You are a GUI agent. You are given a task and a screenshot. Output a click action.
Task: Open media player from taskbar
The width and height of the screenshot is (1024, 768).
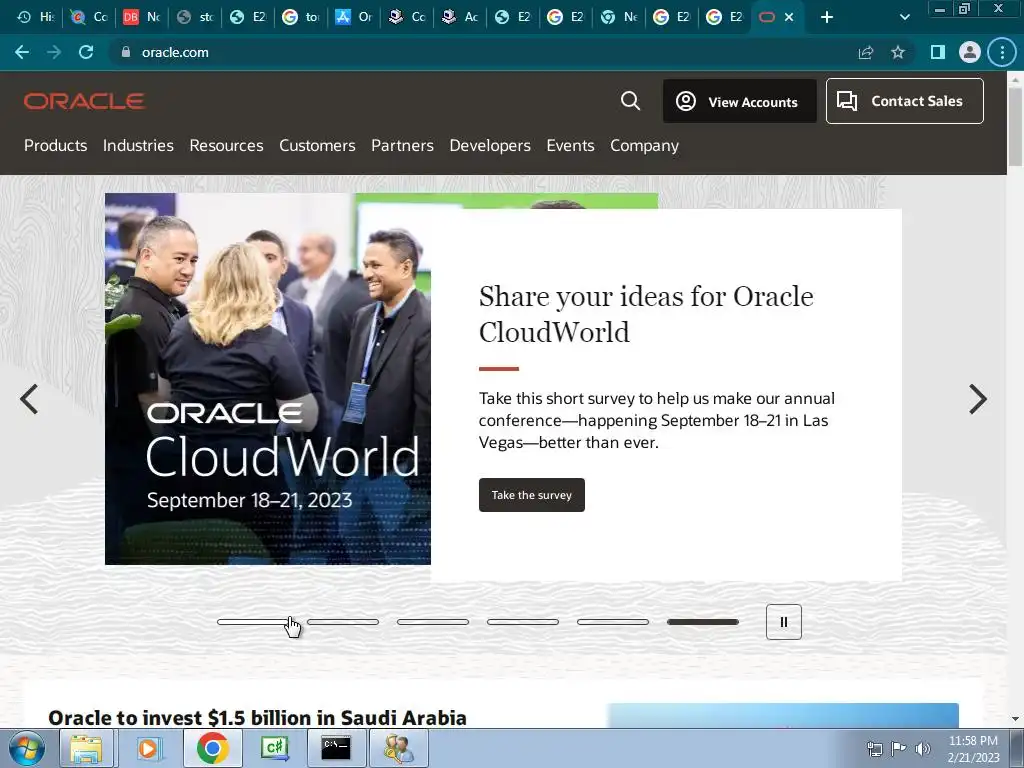[149, 748]
